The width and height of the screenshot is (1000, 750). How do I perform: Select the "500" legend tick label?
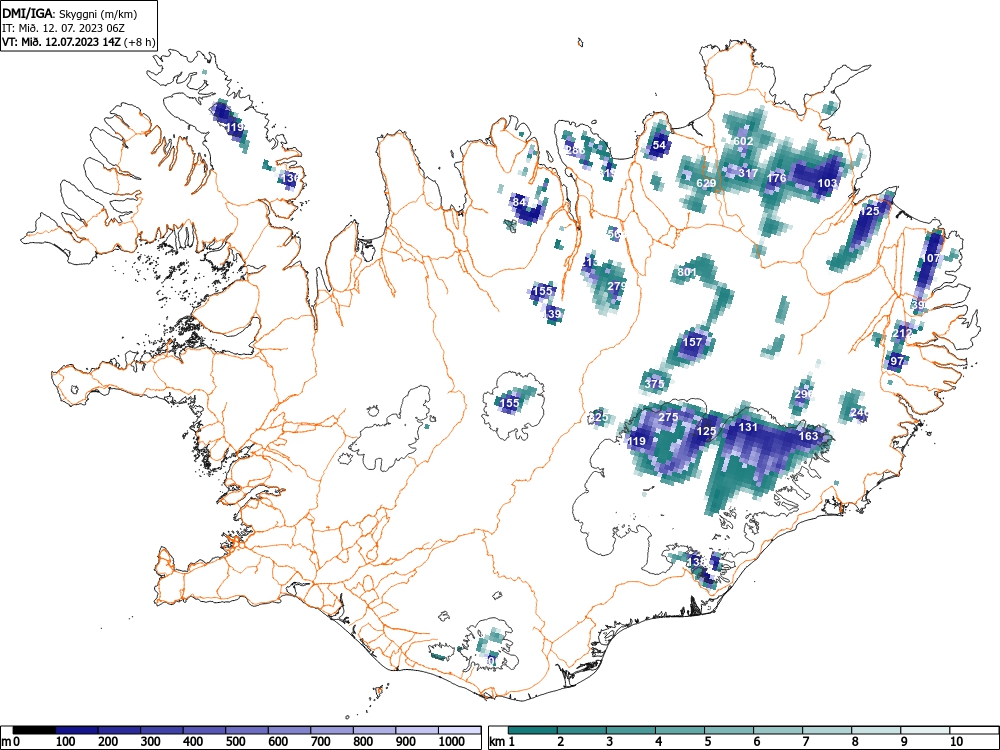235,742
